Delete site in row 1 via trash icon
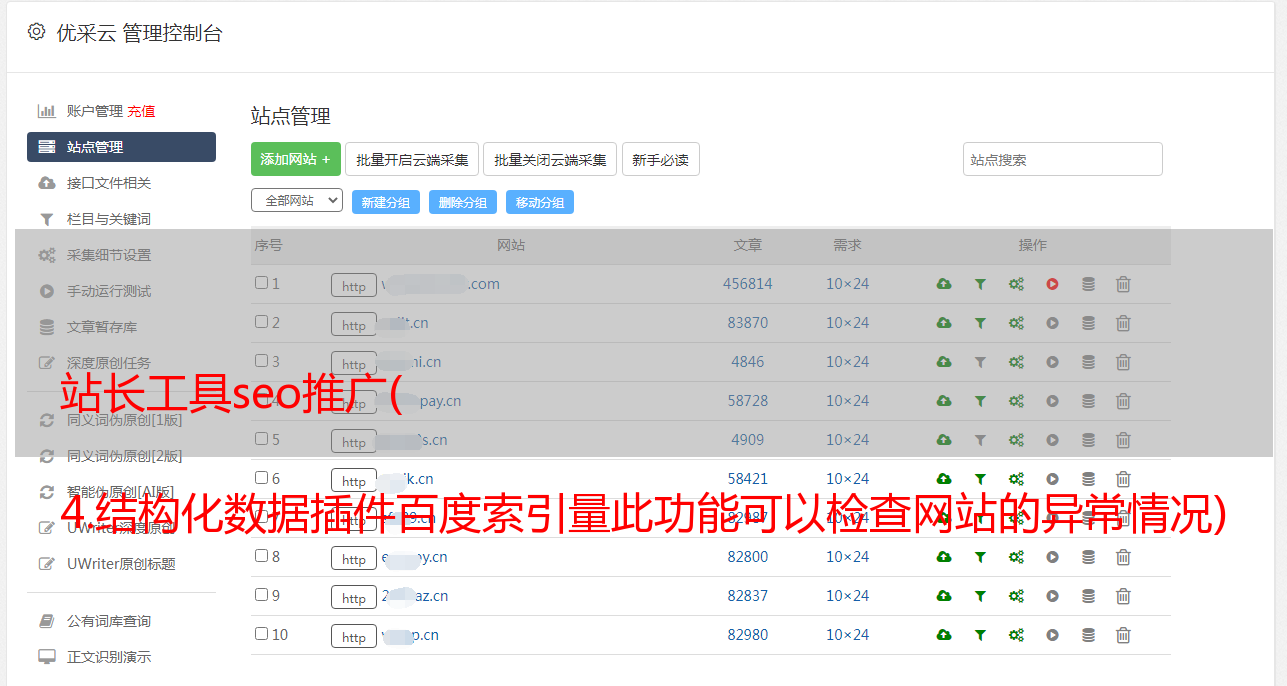Screen dimensions: 1287x686 click(1123, 284)
